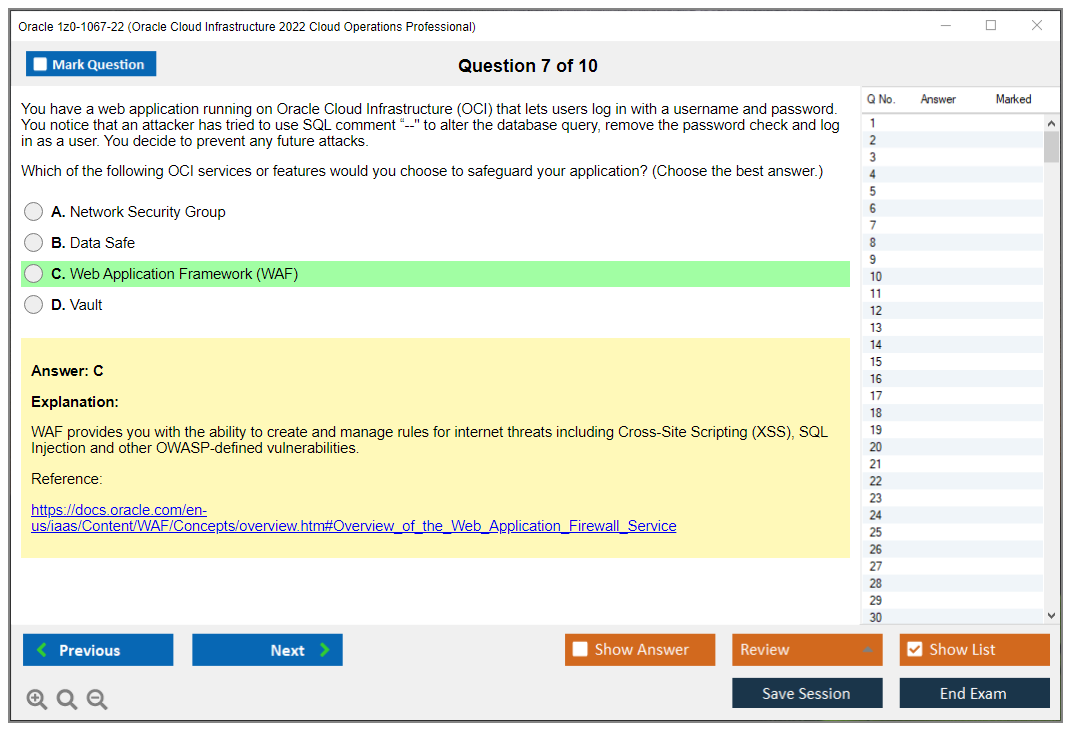Click the zoom-in magnifier icon
This screenshot has width=1075, height=735.
point(37,699)
